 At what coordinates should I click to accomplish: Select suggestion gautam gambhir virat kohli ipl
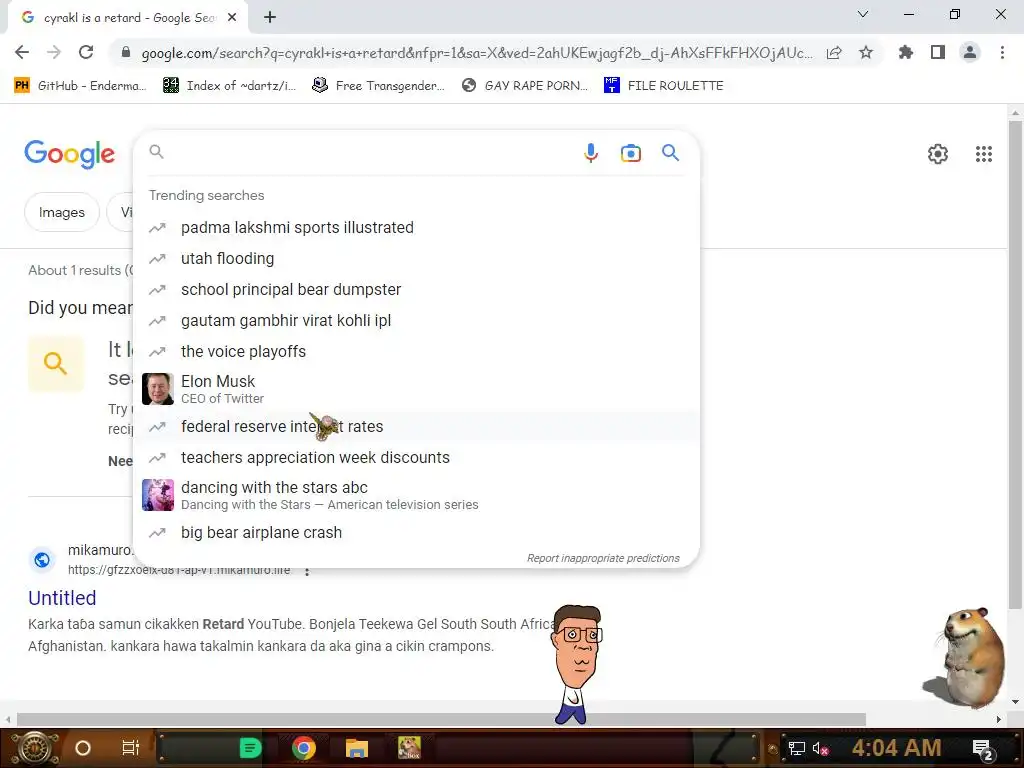click(417, 321)
